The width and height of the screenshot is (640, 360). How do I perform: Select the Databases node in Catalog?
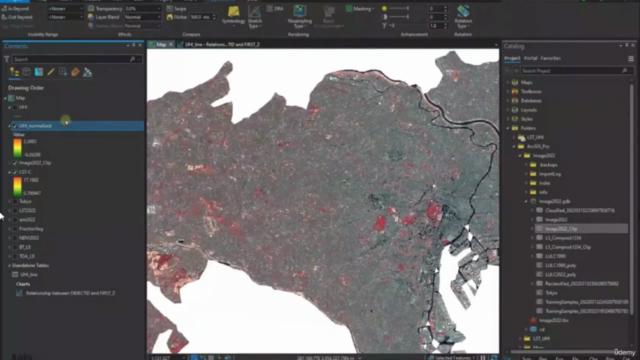531,101
